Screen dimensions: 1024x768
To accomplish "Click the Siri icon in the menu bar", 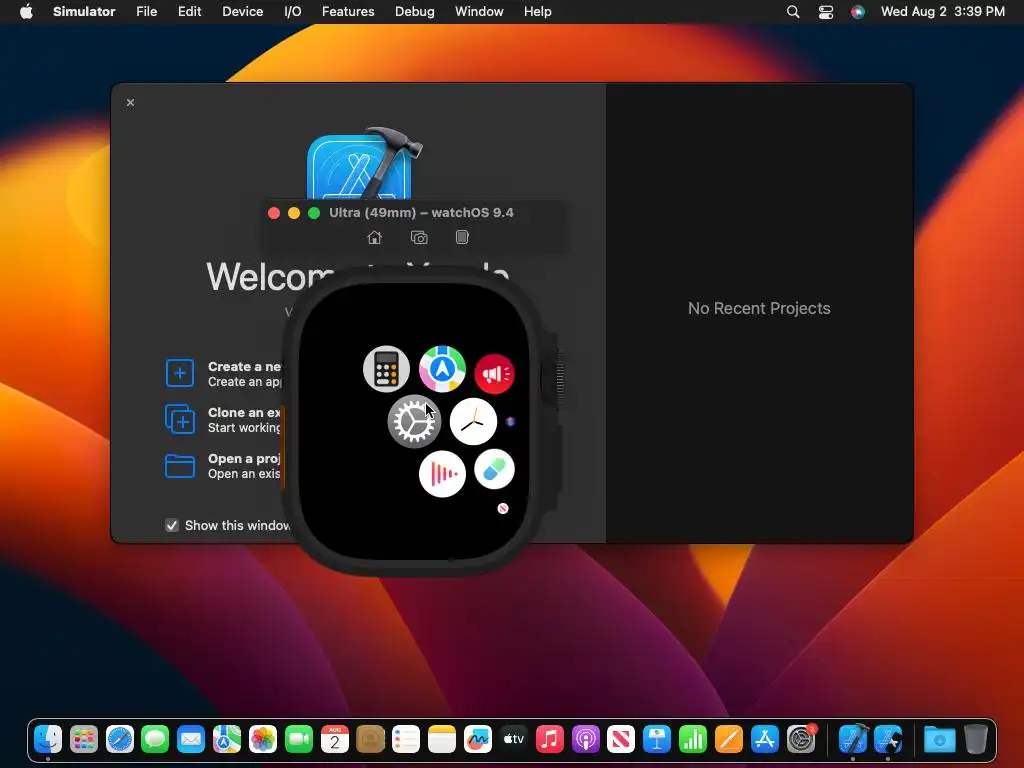I will point(857,12).
